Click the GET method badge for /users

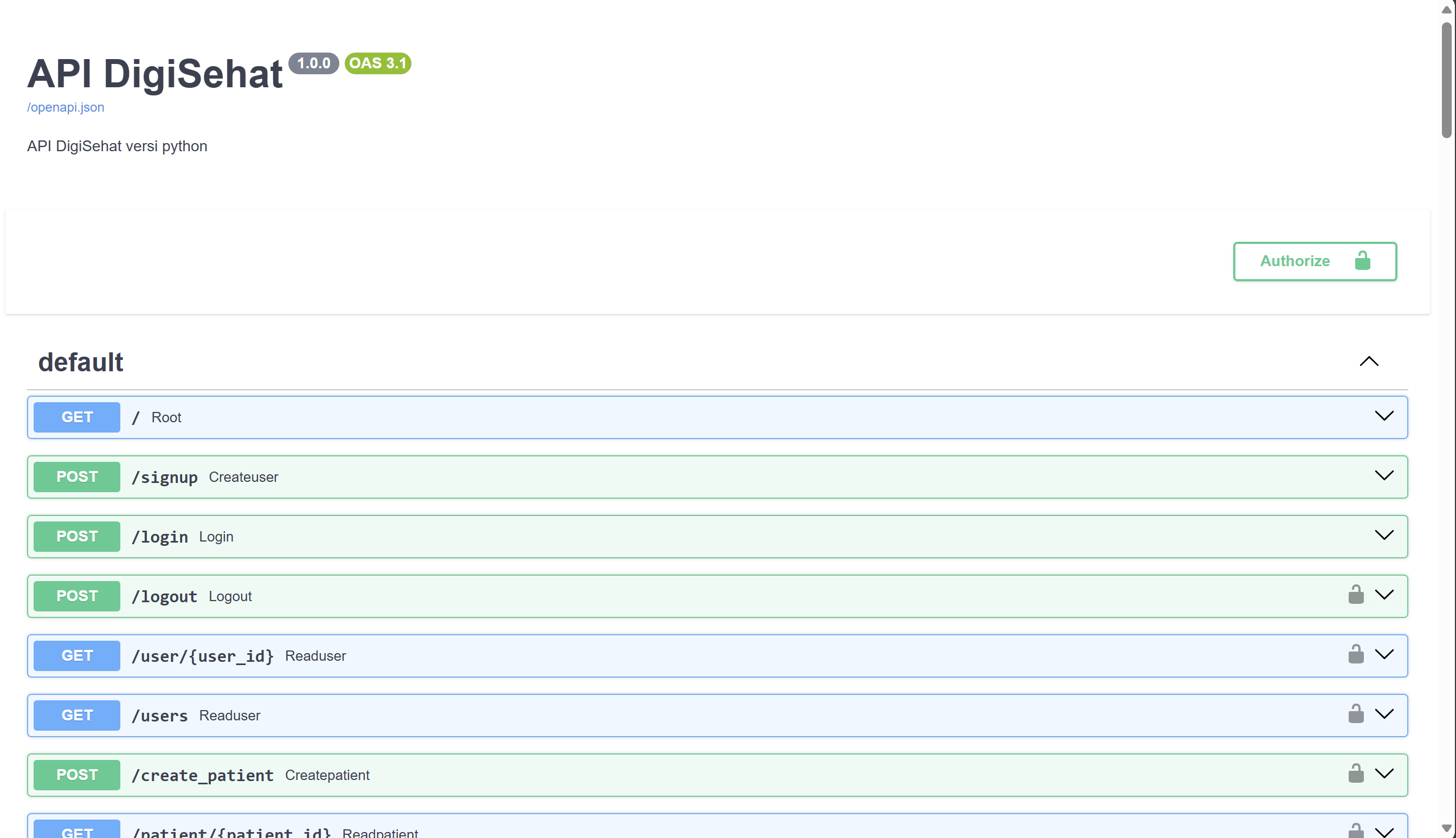click(76, 715)
